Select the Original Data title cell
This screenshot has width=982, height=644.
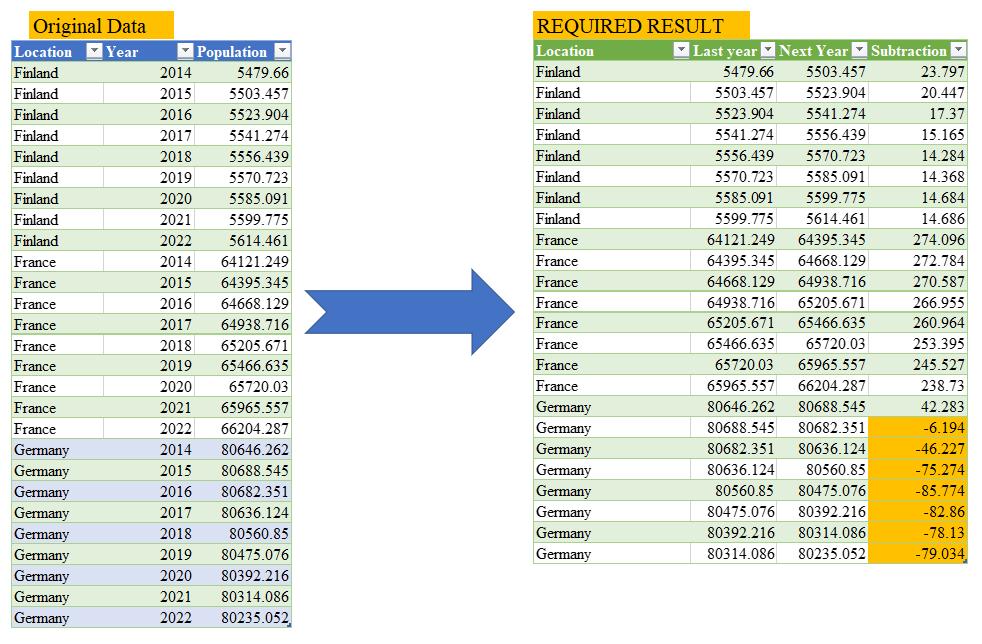click(101, 26)
